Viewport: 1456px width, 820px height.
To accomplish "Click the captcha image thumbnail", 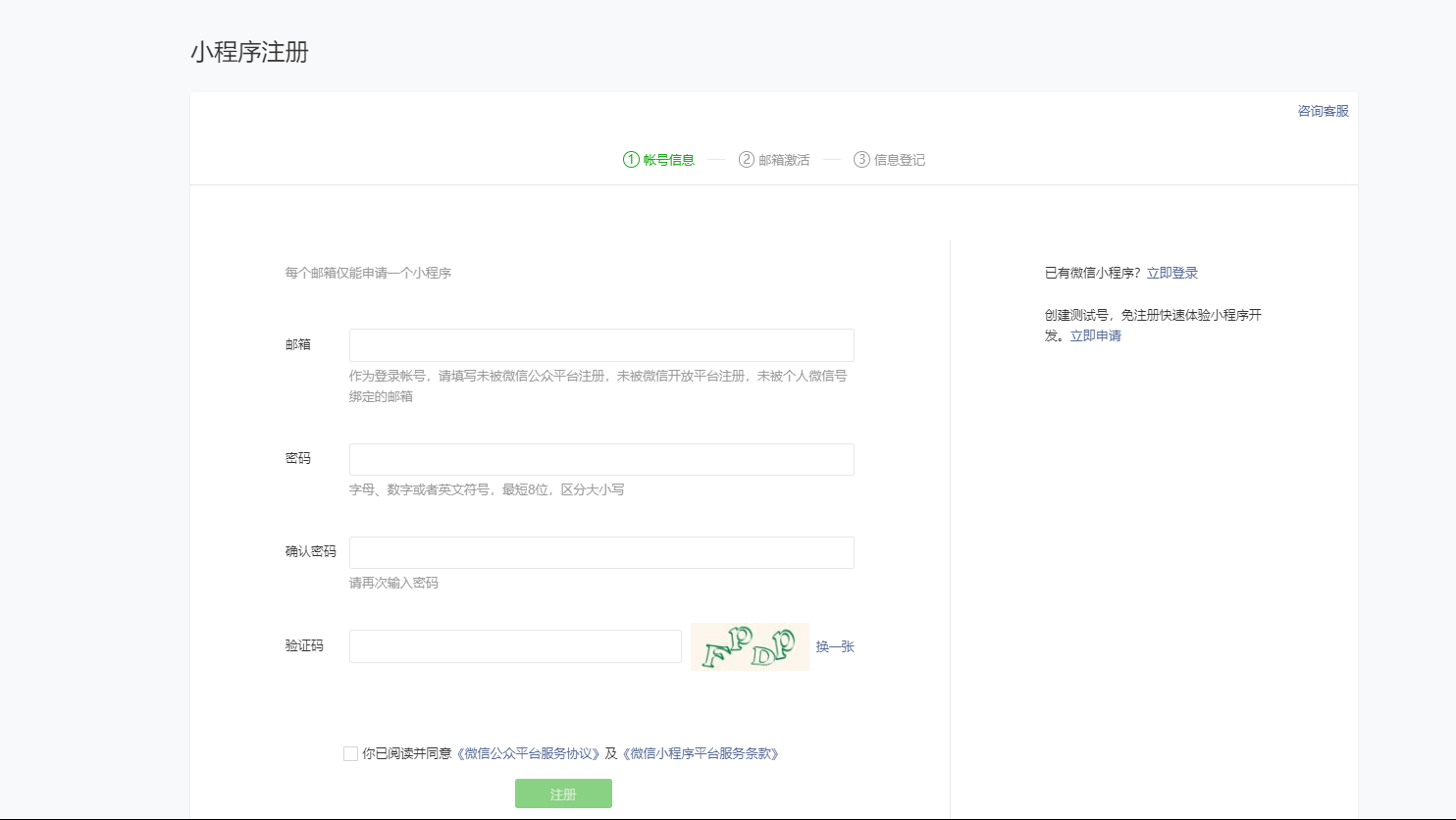I will (751, 646).
